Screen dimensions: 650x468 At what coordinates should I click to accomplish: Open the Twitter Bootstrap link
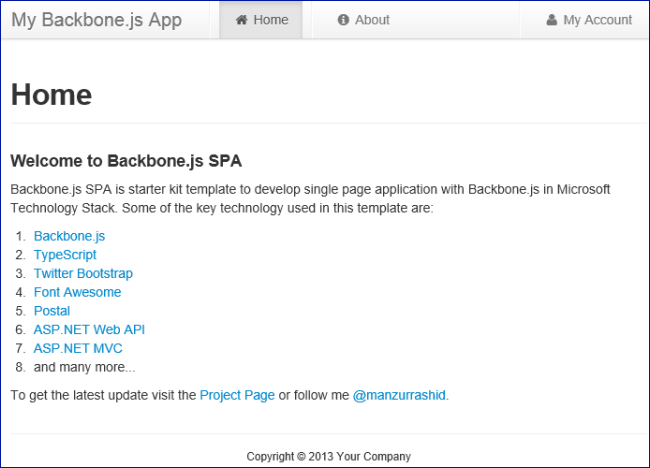(83, 273)
